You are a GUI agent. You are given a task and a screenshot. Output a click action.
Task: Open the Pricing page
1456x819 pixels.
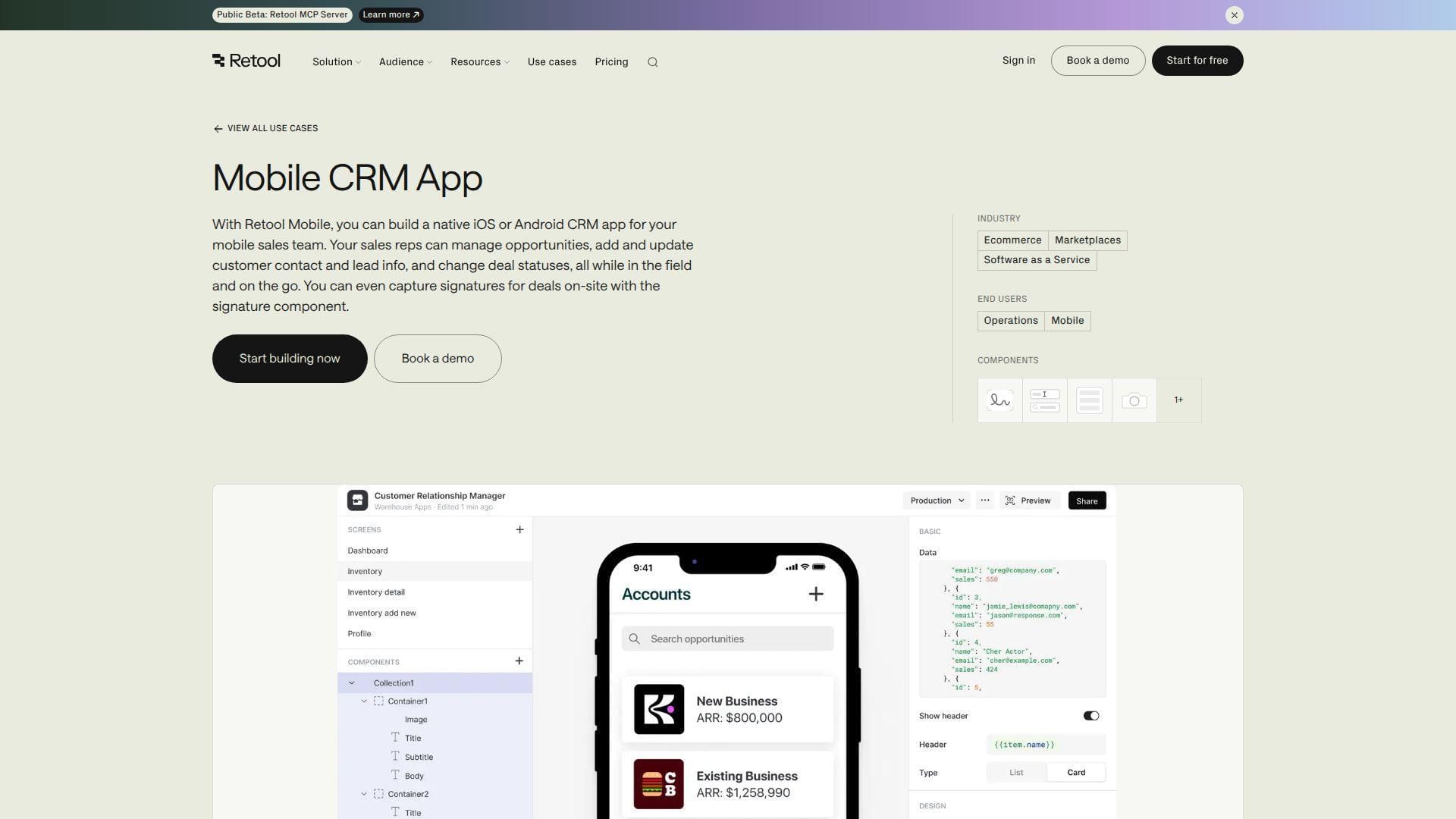[611, 62]
